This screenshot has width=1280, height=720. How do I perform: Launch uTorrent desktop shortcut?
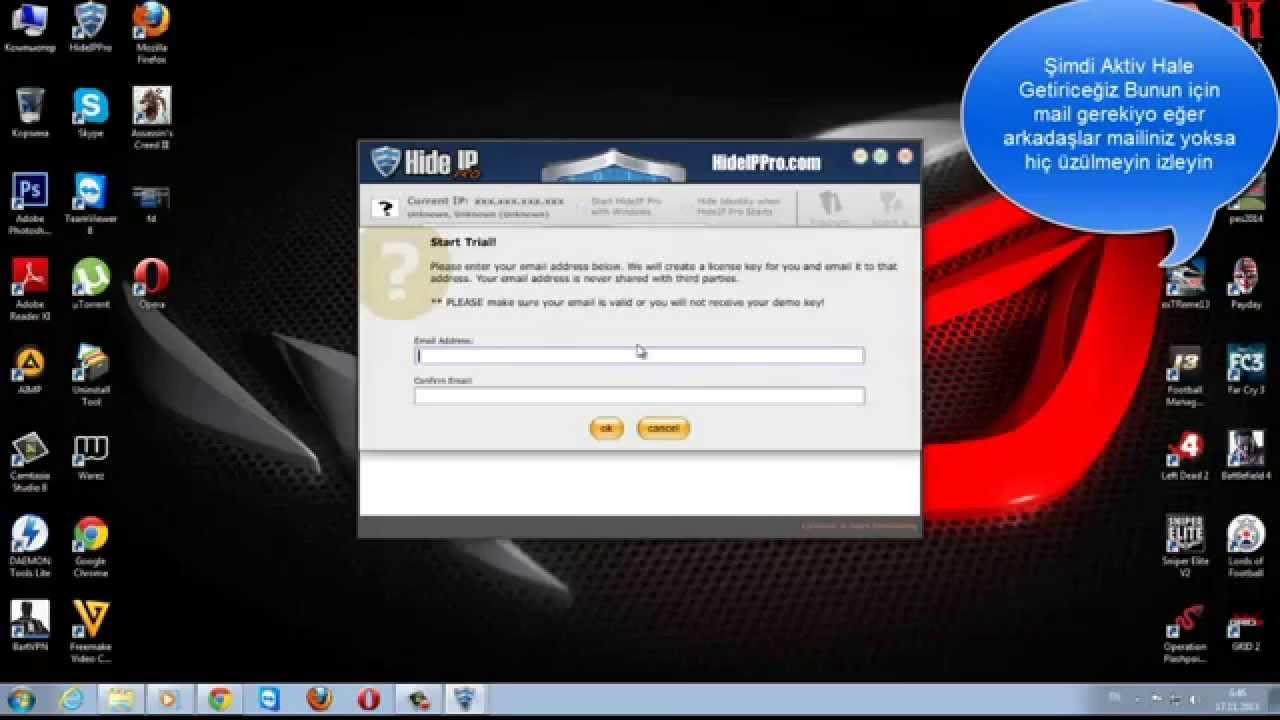click(90, 284)
